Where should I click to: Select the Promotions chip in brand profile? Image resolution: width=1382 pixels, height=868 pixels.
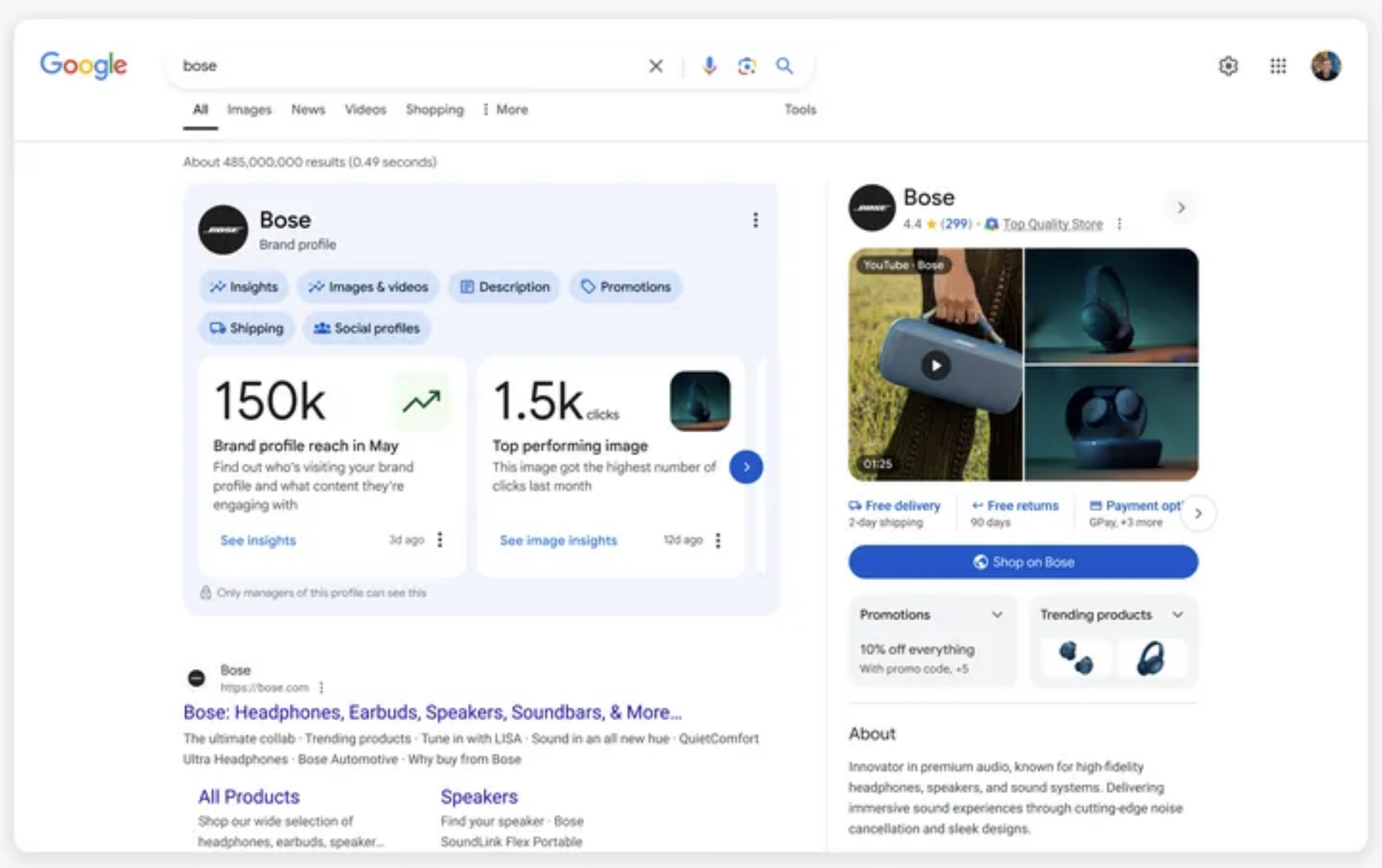coord(626,287)
